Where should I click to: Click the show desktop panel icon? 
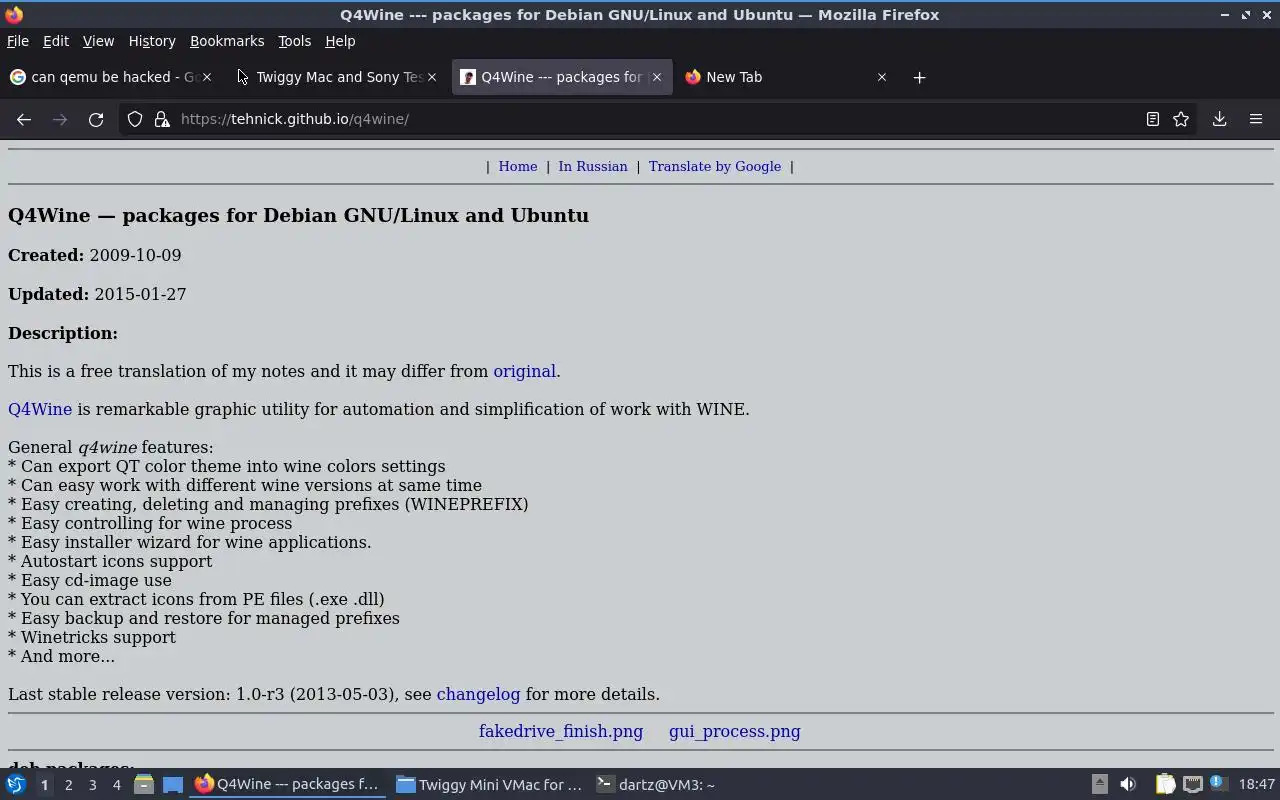(173, 785)
